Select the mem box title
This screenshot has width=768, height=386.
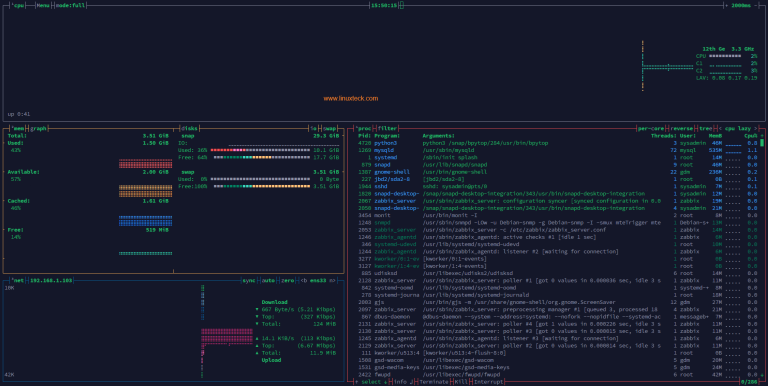(18, 128)
